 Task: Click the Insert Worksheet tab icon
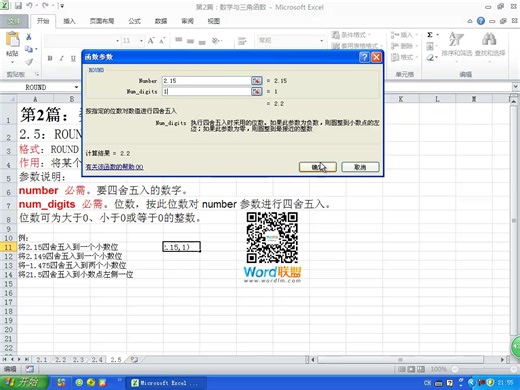pyautogui.click(x=134, y=359)
